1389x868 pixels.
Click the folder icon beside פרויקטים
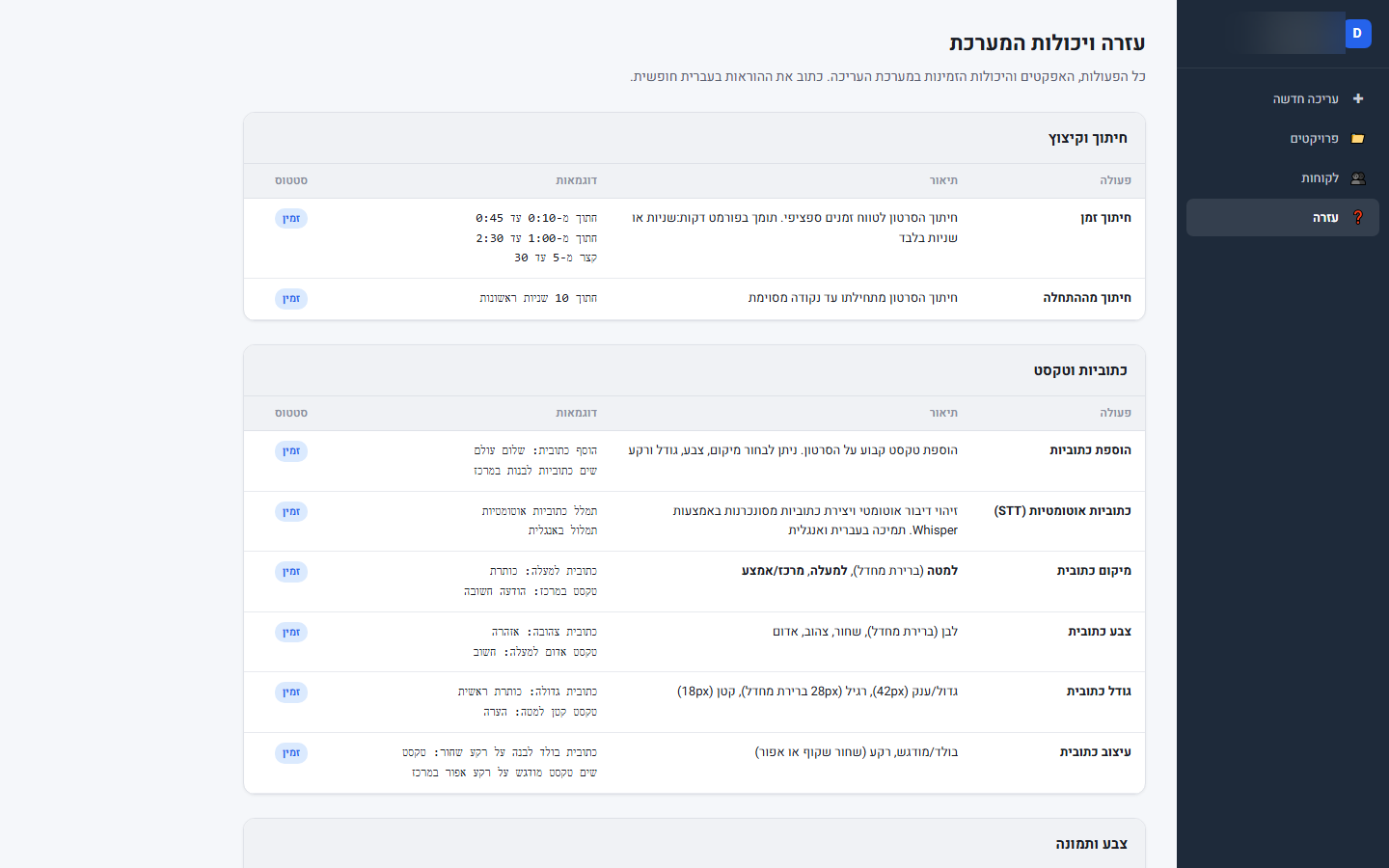pos(1358,138)
